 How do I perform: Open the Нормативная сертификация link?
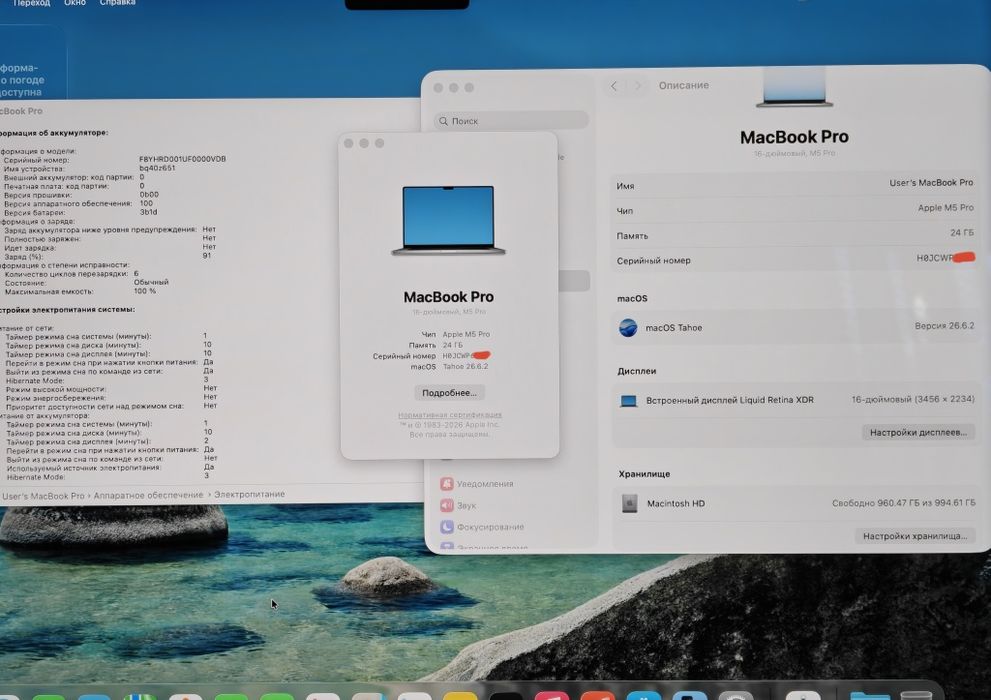tap(450, 415)
